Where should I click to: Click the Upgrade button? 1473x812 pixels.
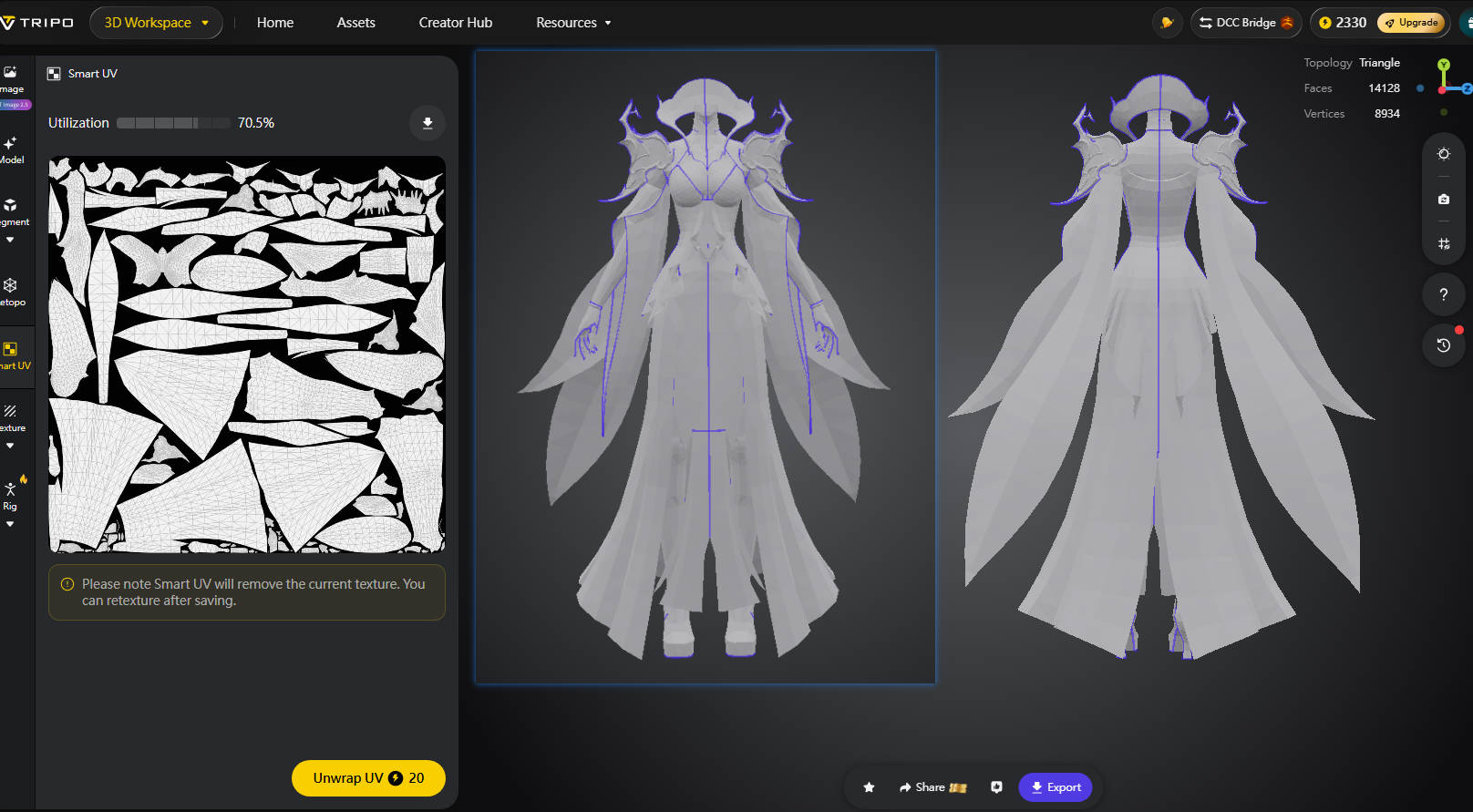(1411, 23)
